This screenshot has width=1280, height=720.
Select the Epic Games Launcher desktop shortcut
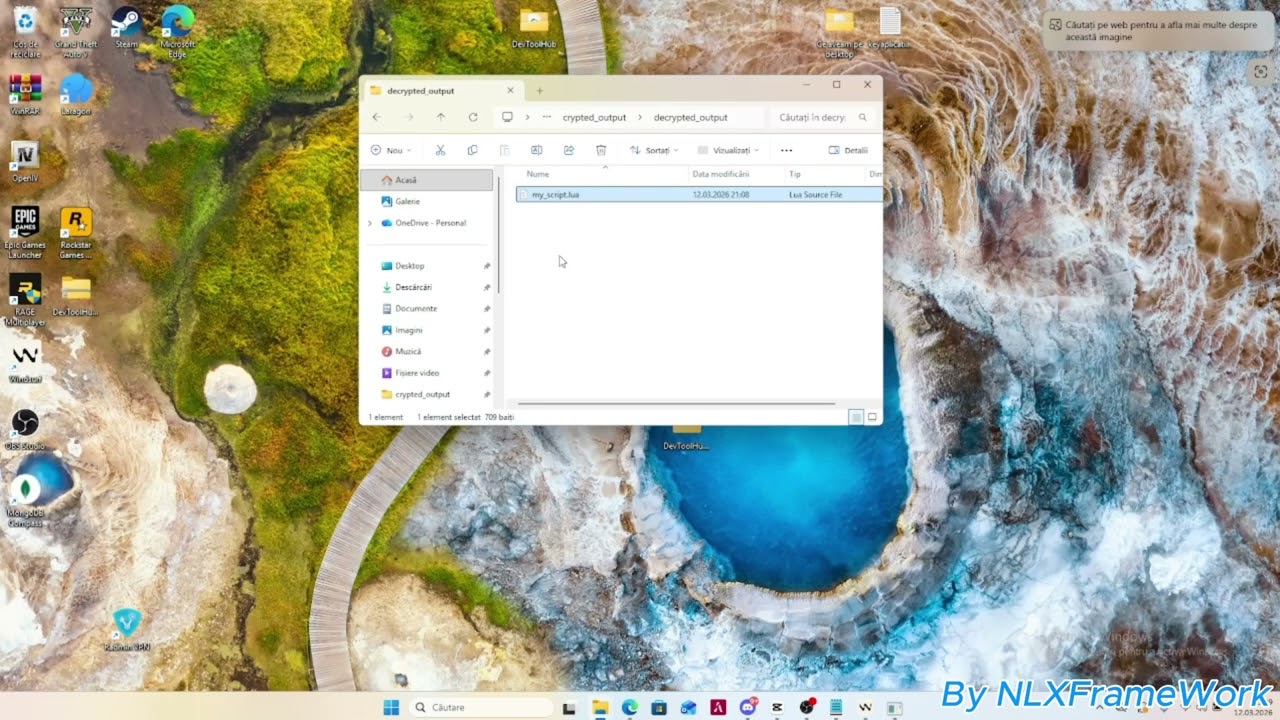[x=25, y=232]
